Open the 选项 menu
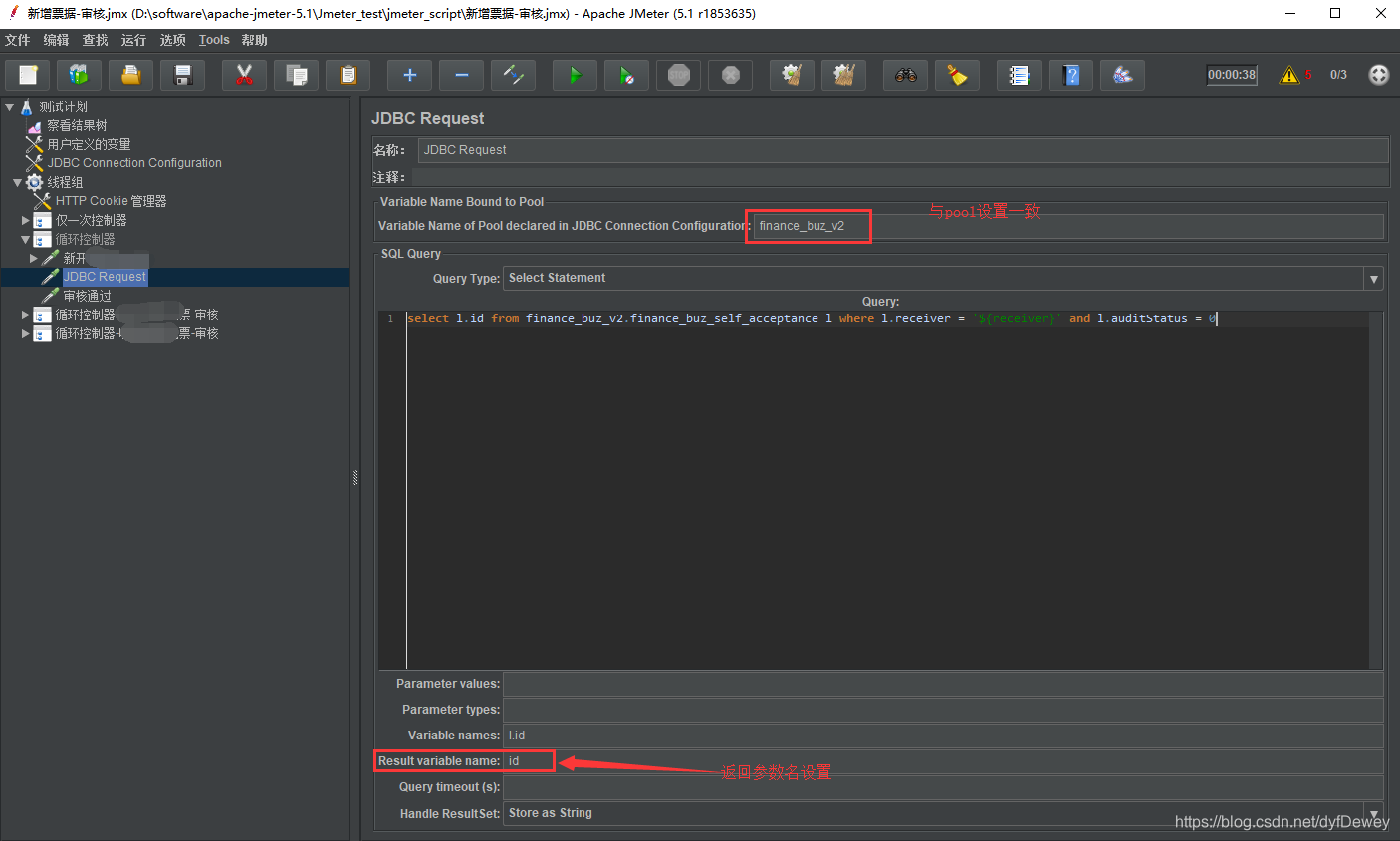Image resolution: width=1400 pixels, height=841 pixels. [x=173, y=40]
